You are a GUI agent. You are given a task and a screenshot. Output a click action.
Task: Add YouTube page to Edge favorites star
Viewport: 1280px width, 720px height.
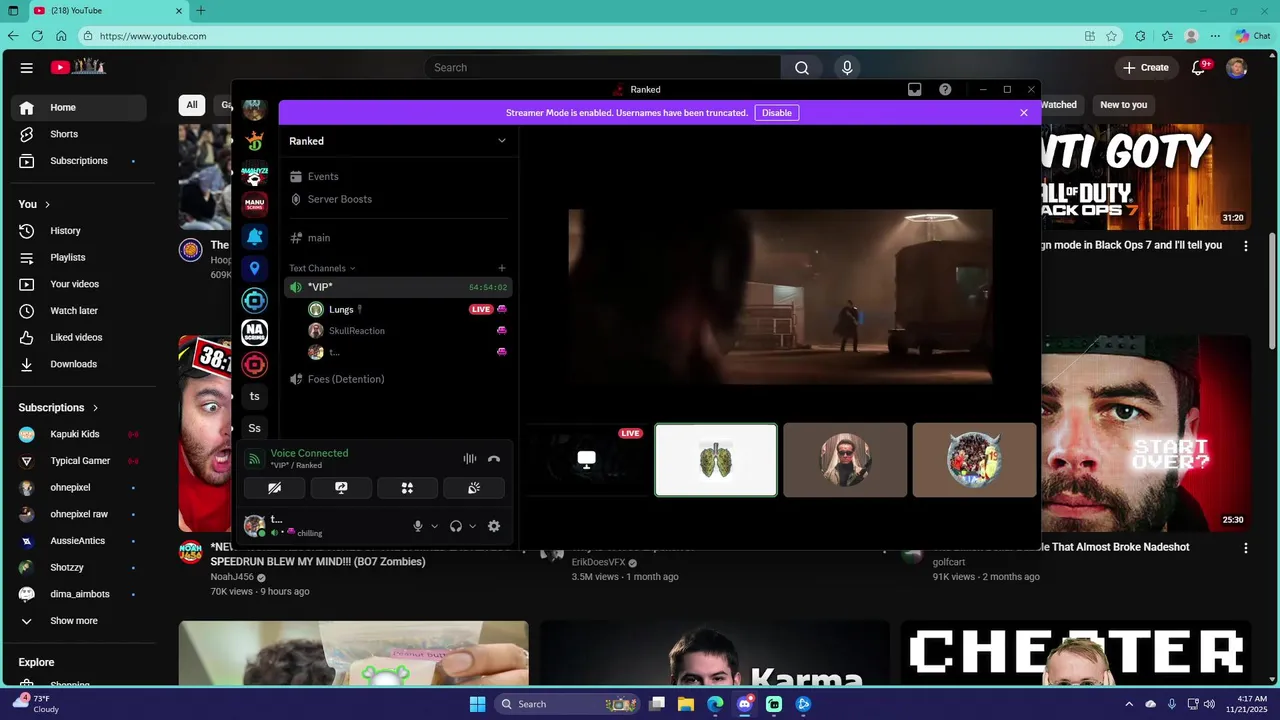tap(1112, 36)
